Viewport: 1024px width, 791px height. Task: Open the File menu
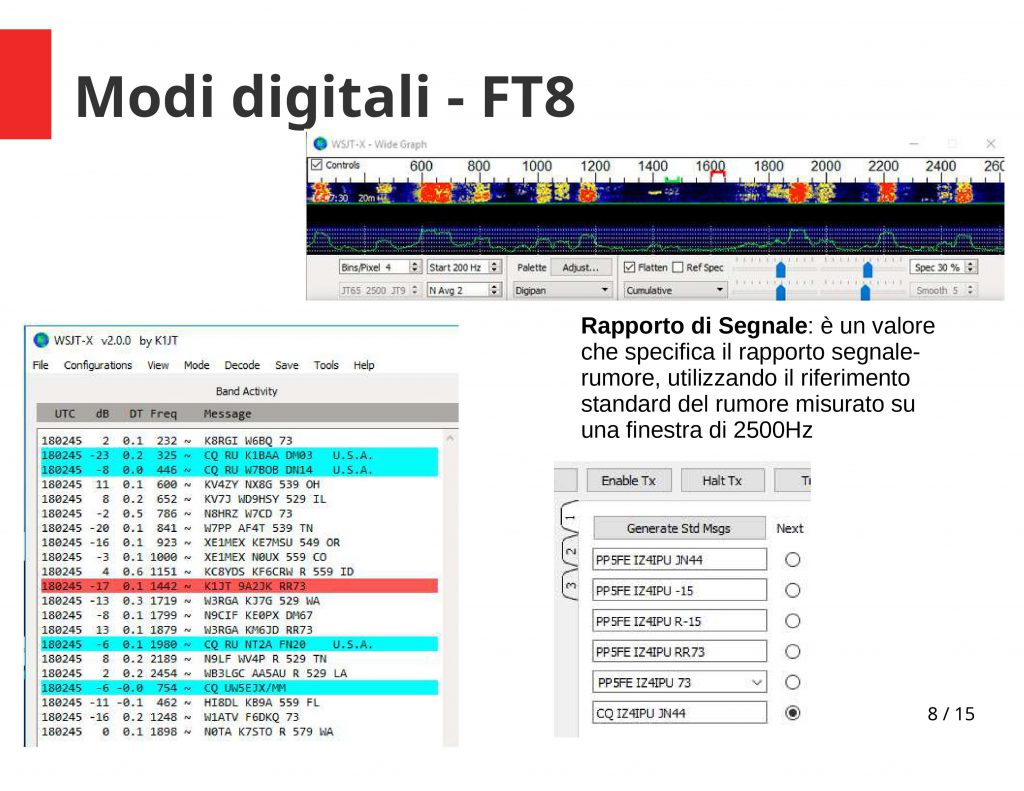[40, 365]
